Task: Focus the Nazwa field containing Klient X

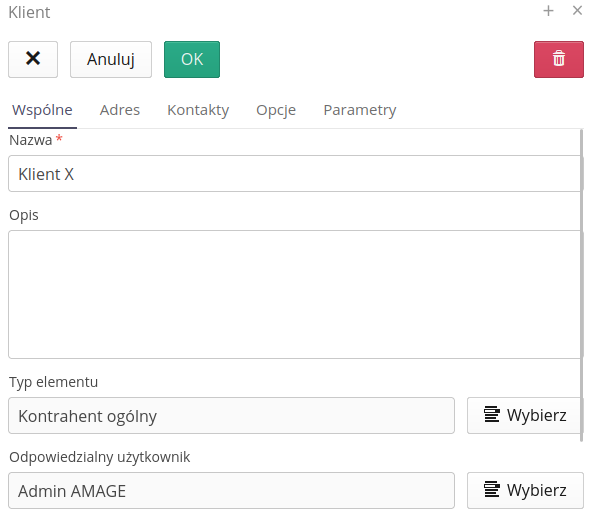Action: (294, 174)
